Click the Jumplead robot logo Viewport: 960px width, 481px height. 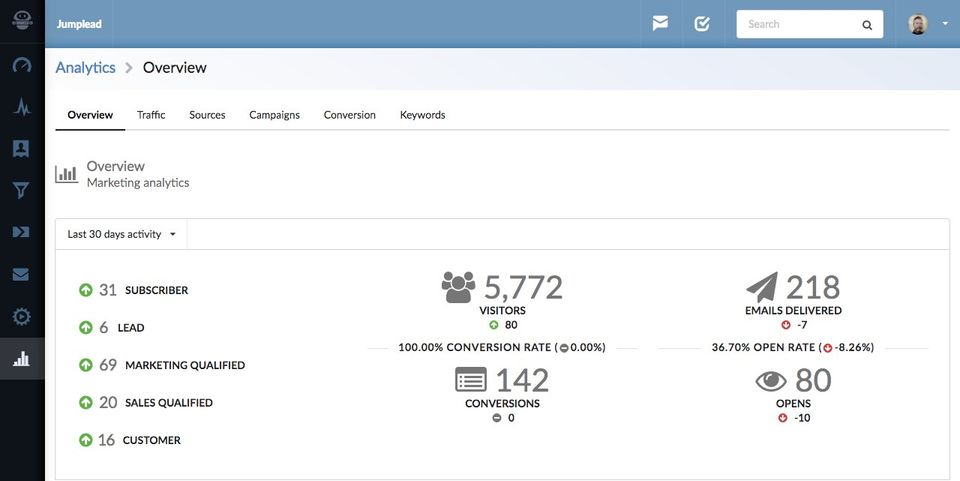(22, 22)
